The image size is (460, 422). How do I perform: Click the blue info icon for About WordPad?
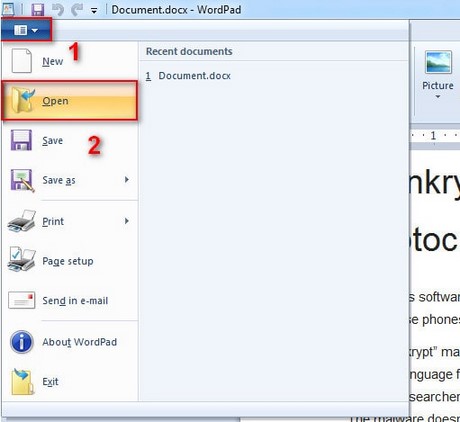pos(21,342)
